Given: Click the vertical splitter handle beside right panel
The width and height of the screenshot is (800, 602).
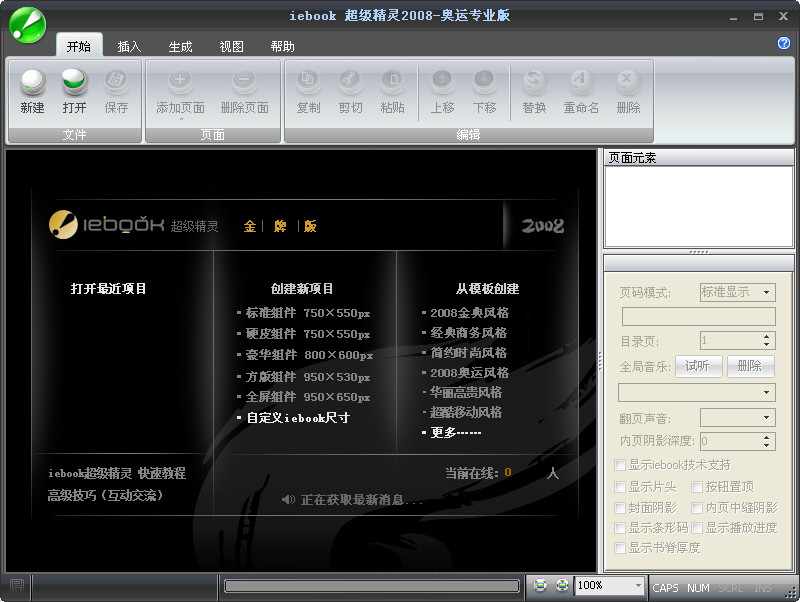Looking at the screenshot, I should (599, 361).
